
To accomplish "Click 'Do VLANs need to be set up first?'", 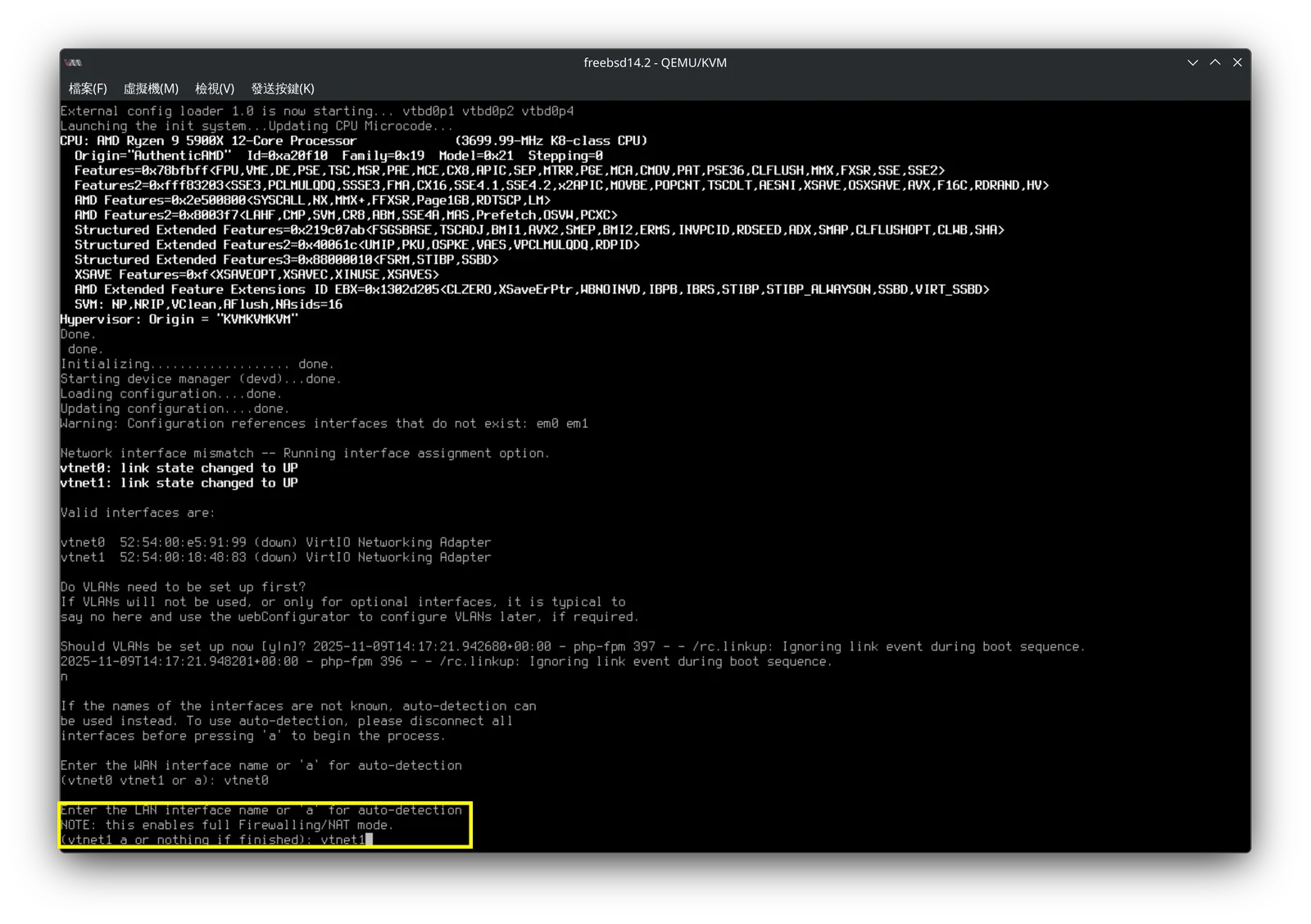I will 184,587.
